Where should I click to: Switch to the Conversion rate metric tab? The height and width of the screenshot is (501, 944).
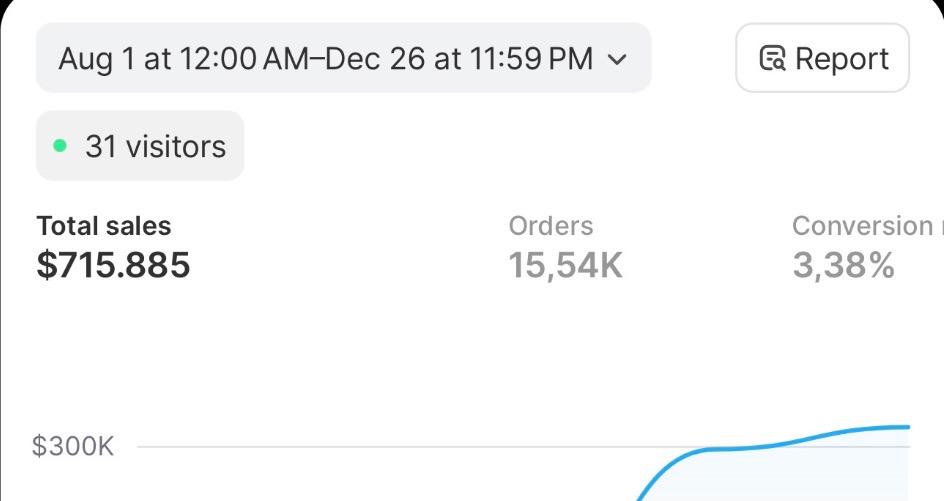868,247
